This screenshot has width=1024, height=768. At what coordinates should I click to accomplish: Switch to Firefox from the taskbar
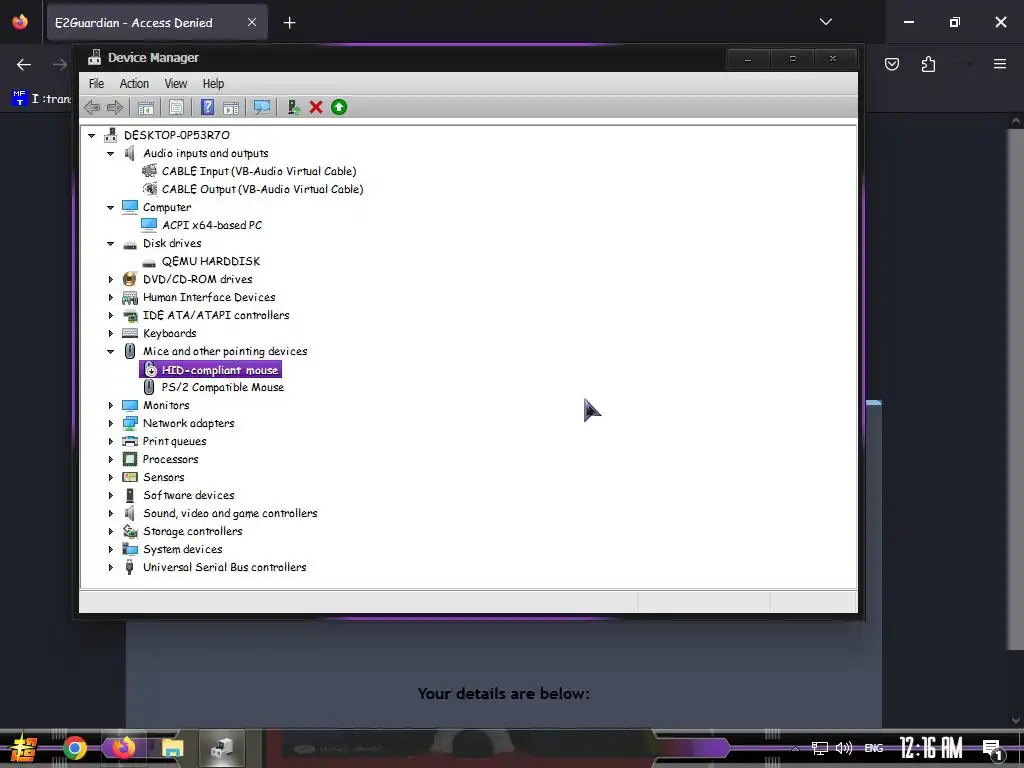tap(123, 748)
